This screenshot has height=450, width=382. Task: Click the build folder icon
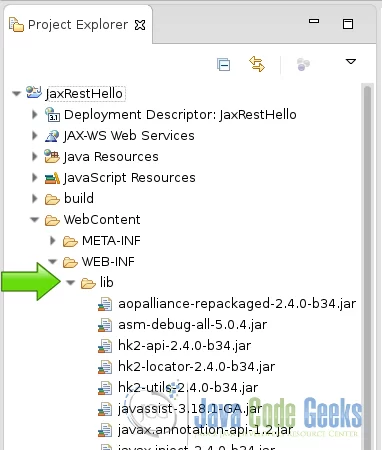click(x=52, y=199)
